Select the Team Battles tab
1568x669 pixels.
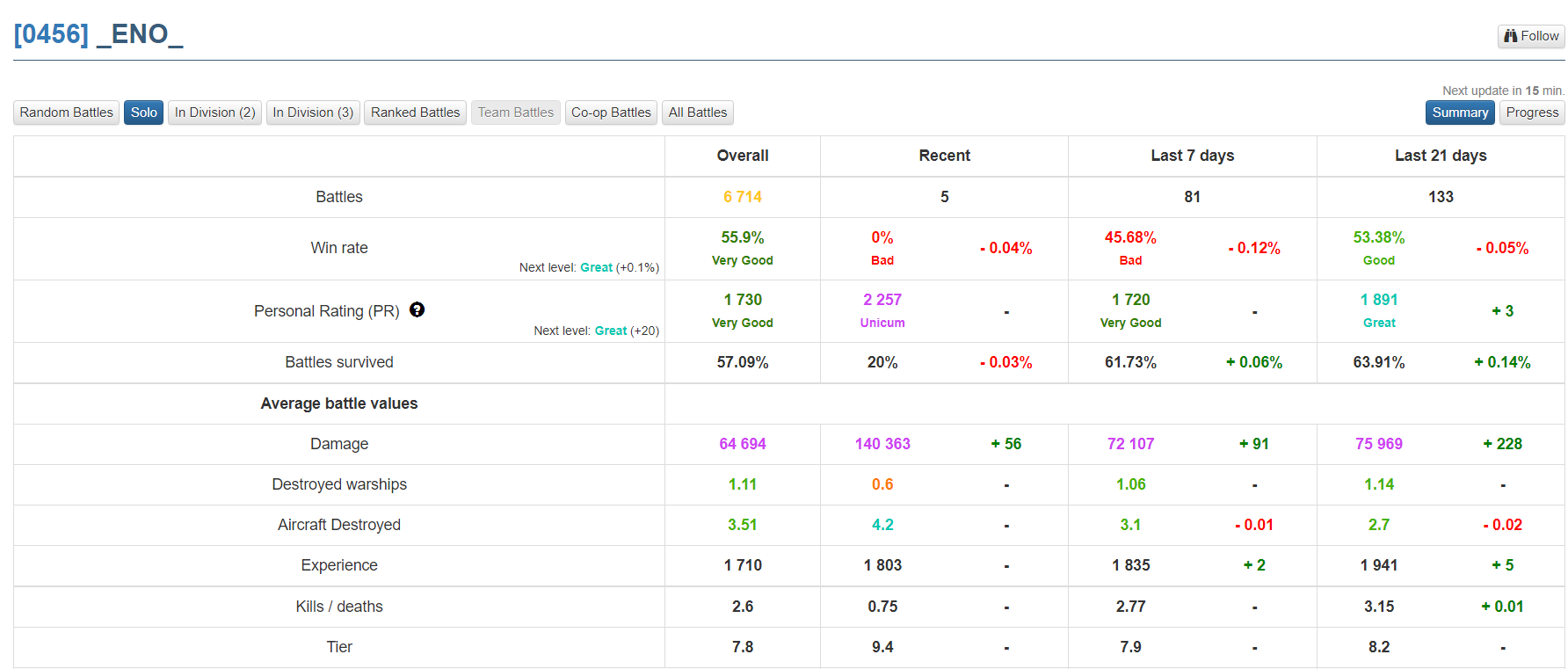click(516, 113)
